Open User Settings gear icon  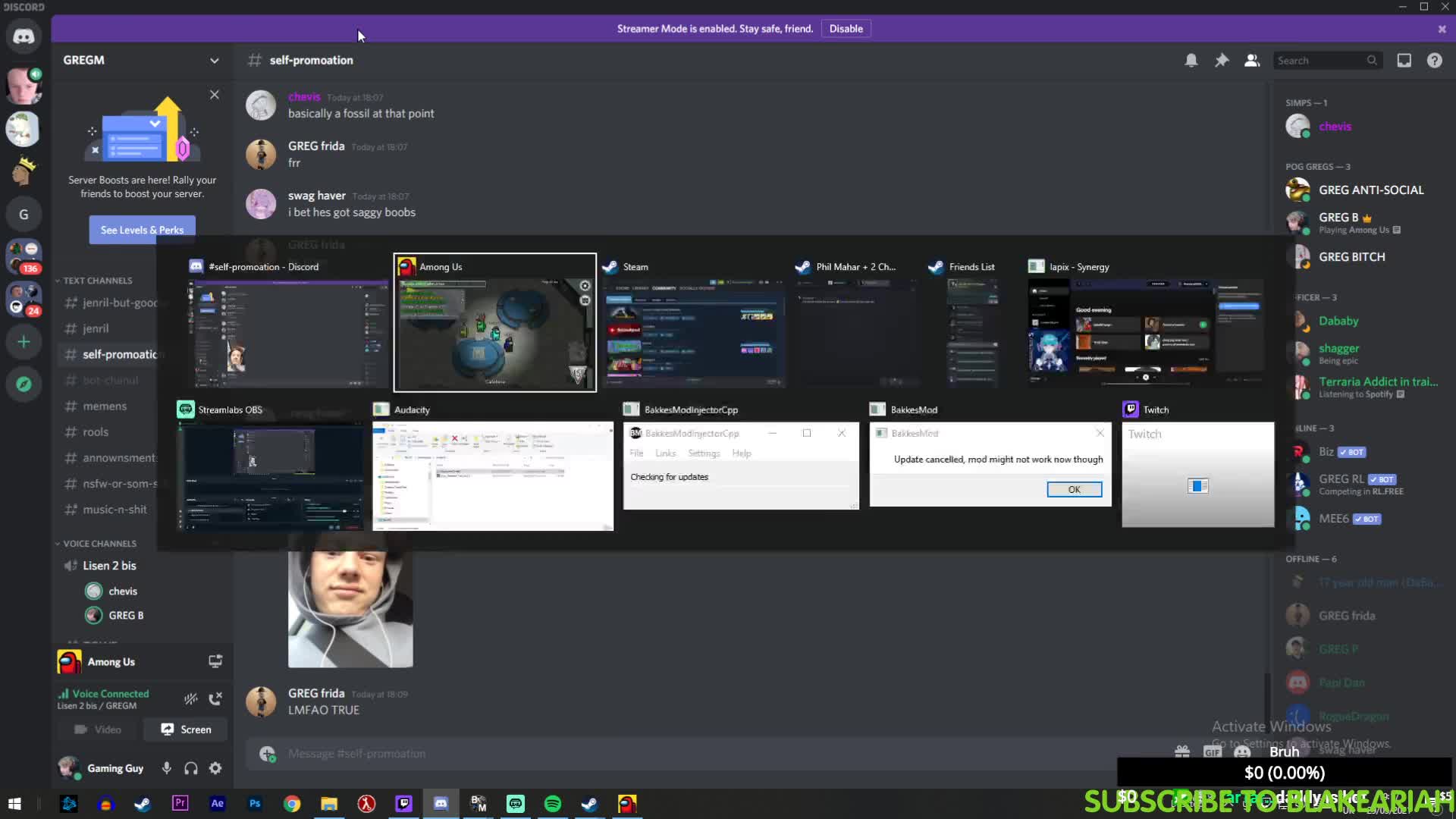pyautogui.click(x=215, y=768)
